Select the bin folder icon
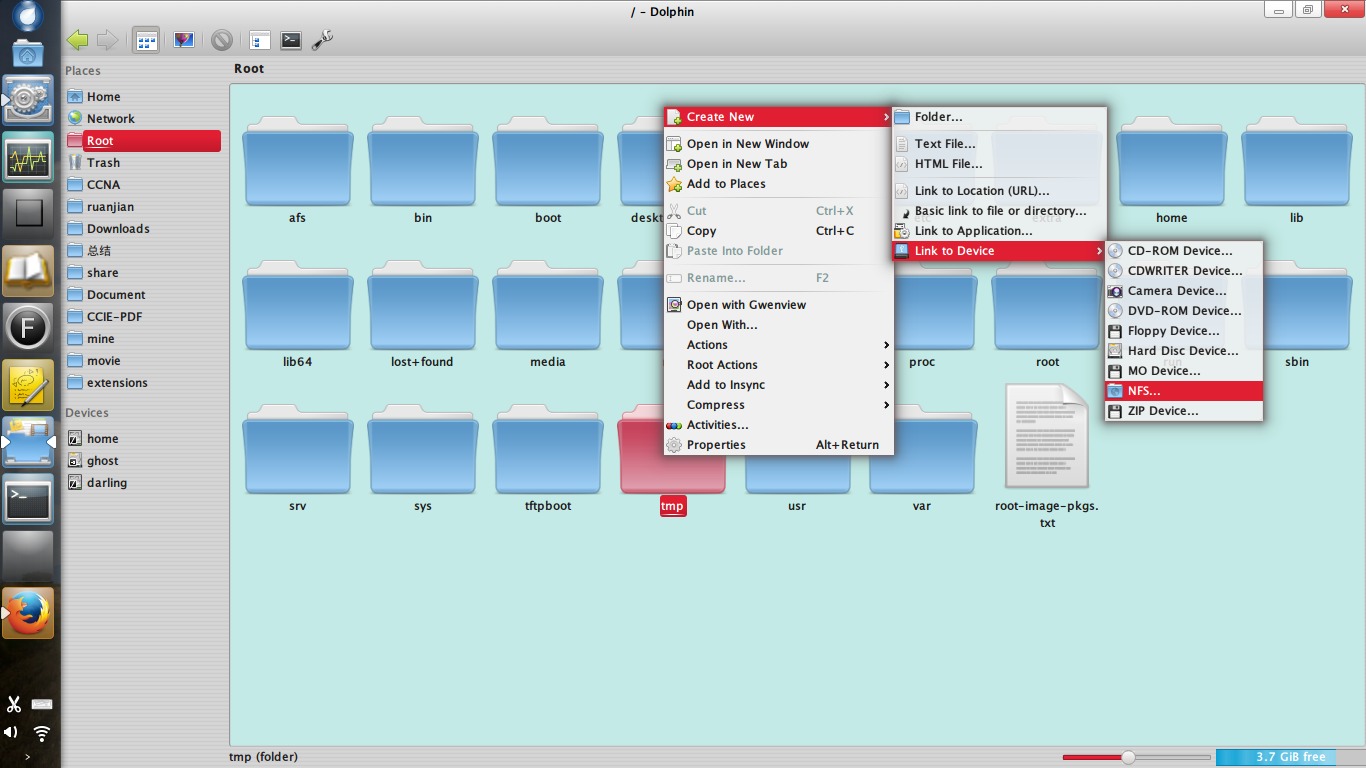The width and height of the screenshot is (1366, 768). point(423,161)
